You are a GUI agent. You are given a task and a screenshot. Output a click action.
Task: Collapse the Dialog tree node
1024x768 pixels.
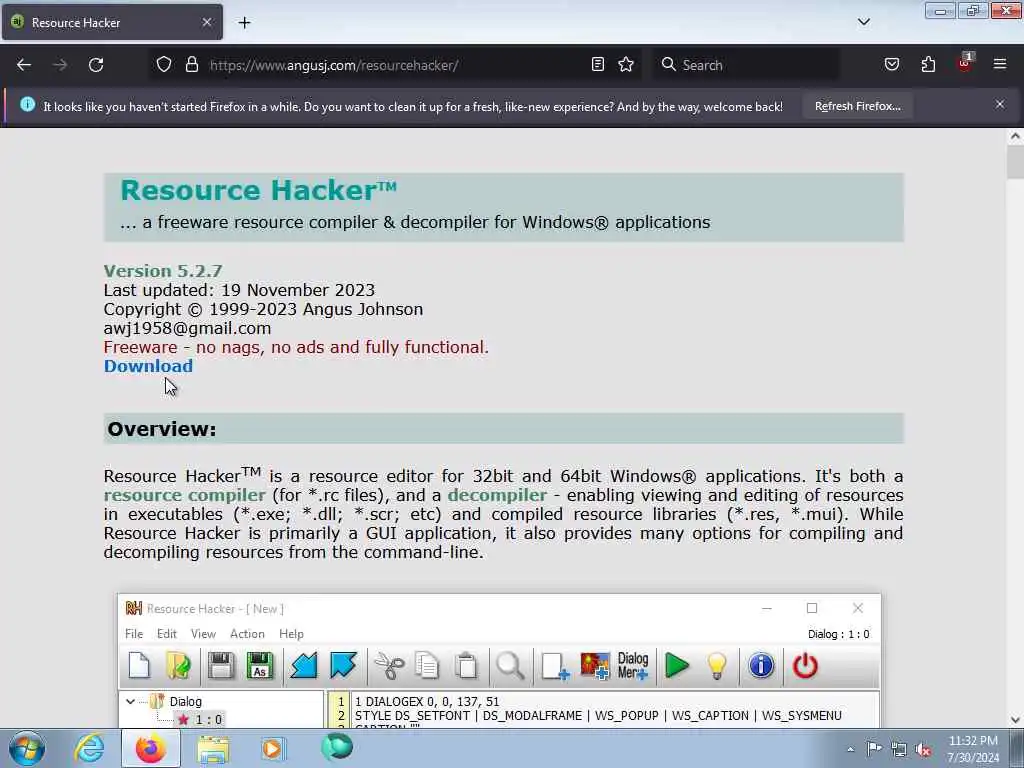click(131, 701)
